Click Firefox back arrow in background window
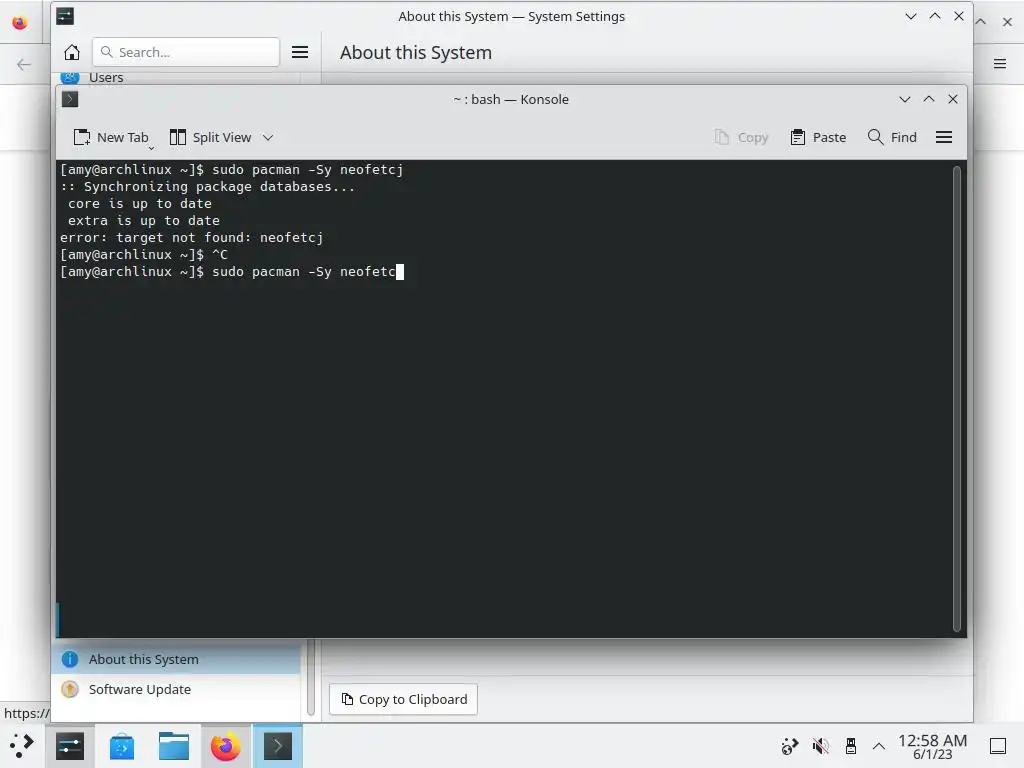 pos(24,64)
